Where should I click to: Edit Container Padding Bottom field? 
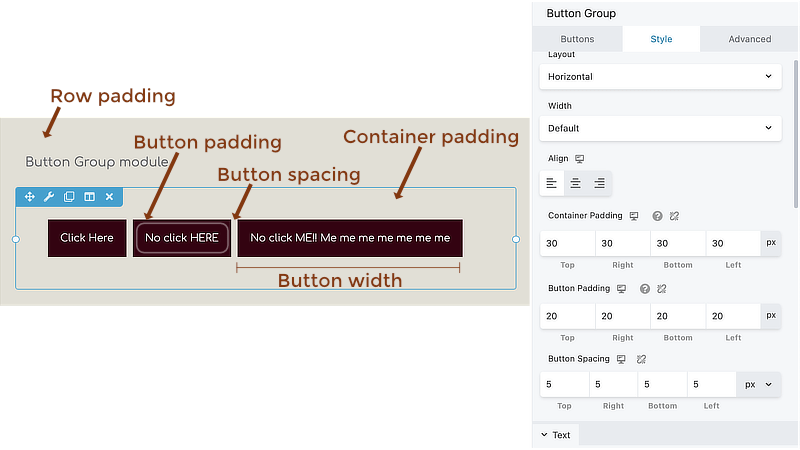(x=678, y=243)
